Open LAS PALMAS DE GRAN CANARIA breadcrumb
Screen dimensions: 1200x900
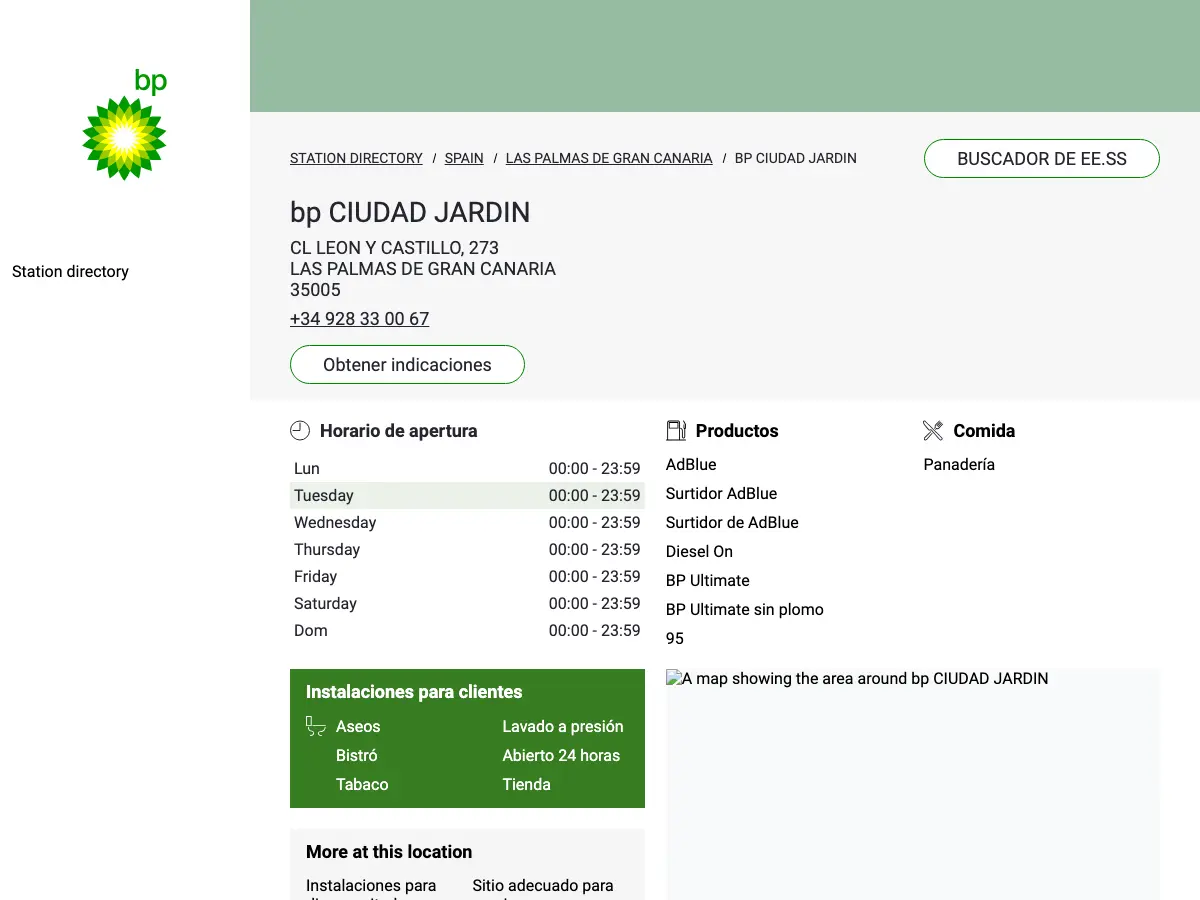[609, 158]
